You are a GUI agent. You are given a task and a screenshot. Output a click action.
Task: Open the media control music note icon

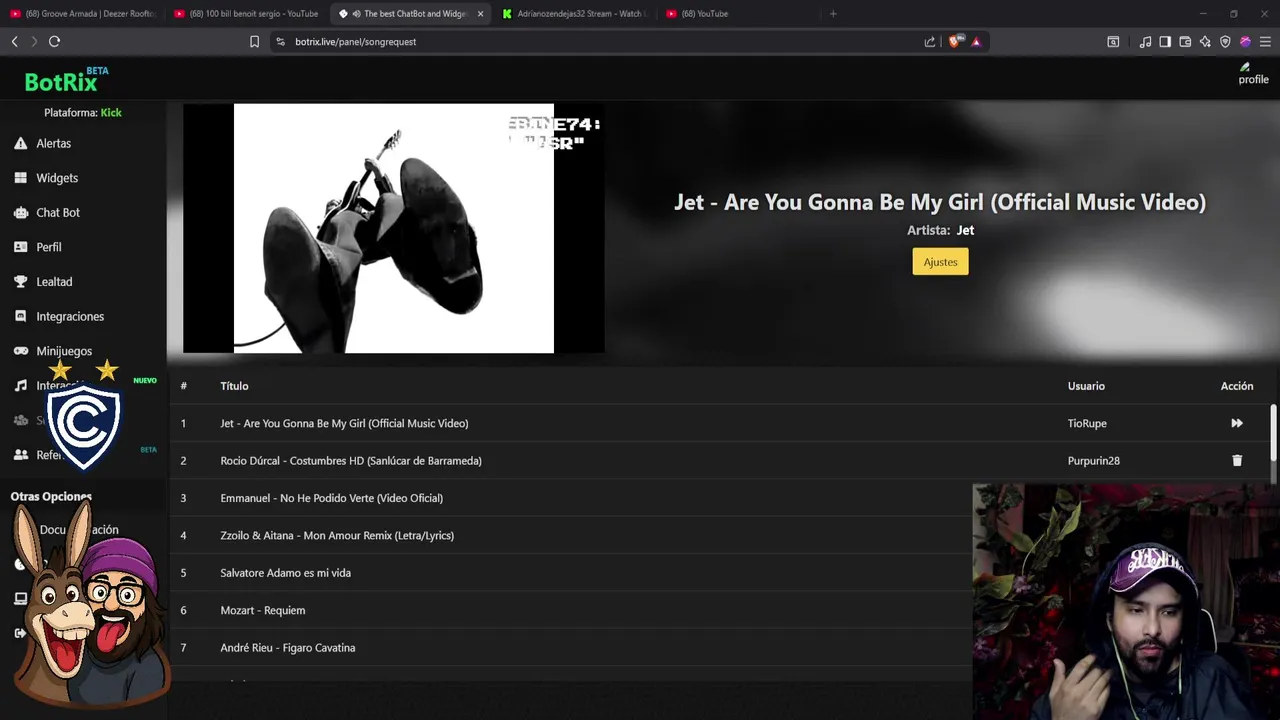tap(1145, 42)
